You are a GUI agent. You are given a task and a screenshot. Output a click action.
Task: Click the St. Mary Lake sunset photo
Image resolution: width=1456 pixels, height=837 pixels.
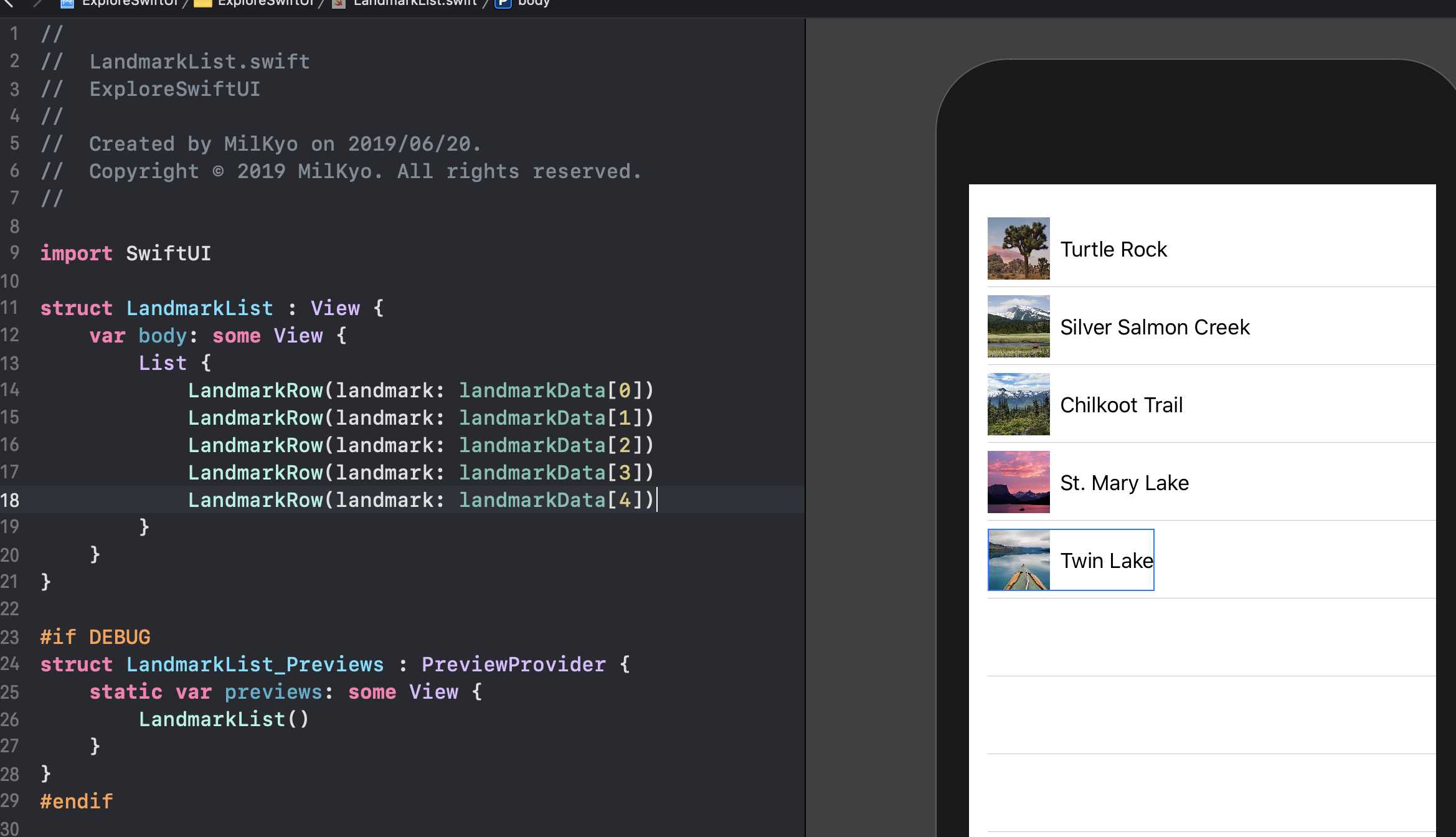click(1018, 482)
